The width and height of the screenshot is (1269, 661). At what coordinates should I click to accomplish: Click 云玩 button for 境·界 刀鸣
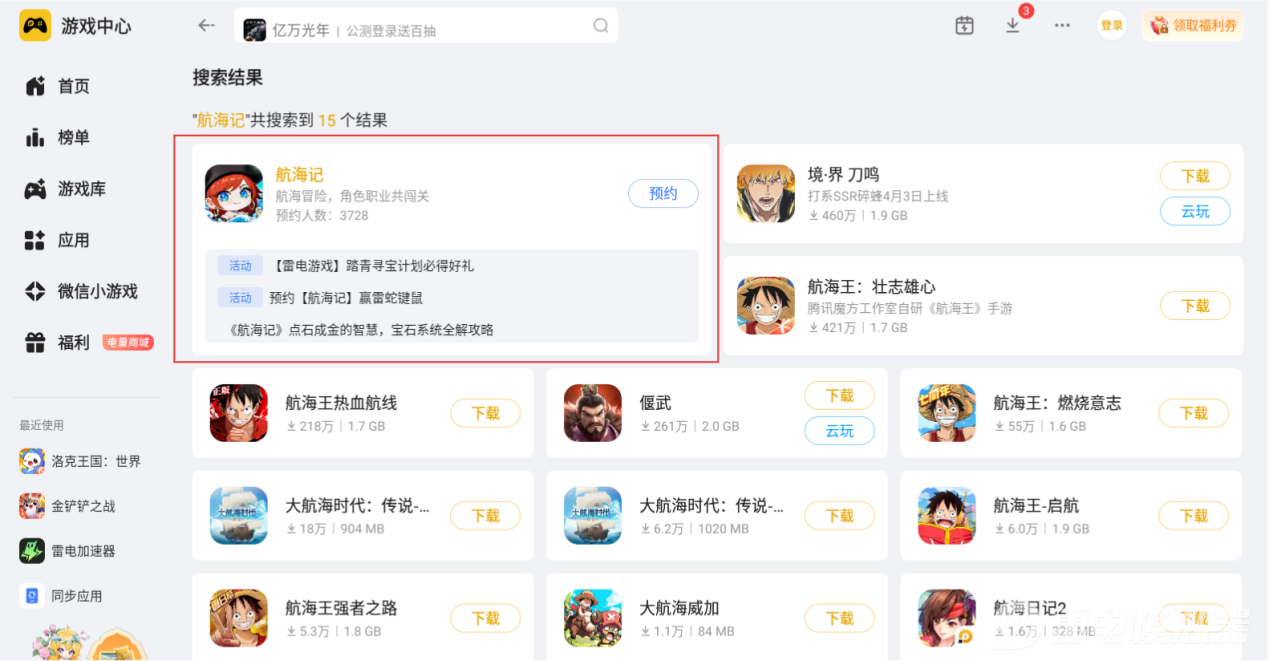click(1195, 211)
